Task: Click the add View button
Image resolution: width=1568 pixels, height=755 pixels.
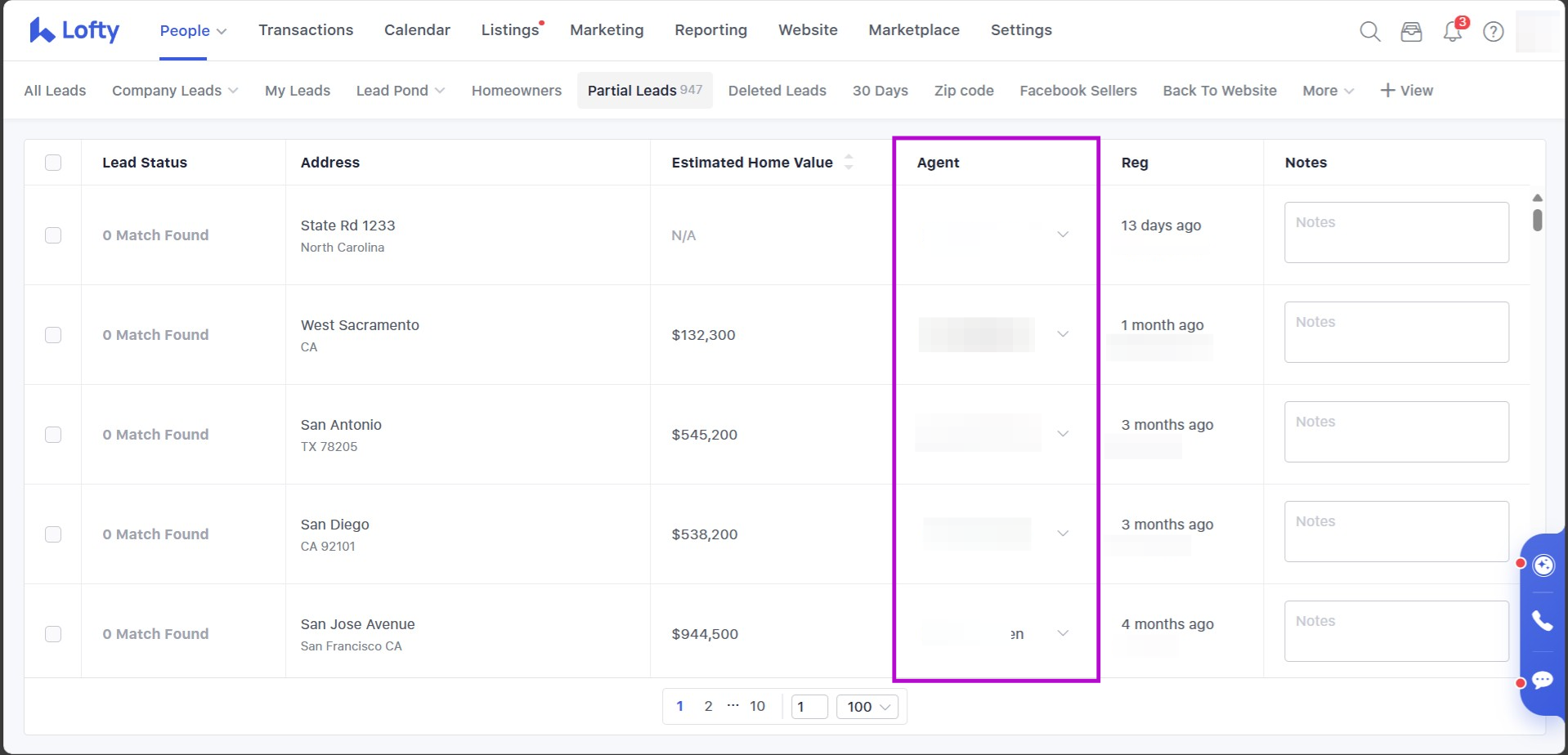Action: coord(1406,91)
